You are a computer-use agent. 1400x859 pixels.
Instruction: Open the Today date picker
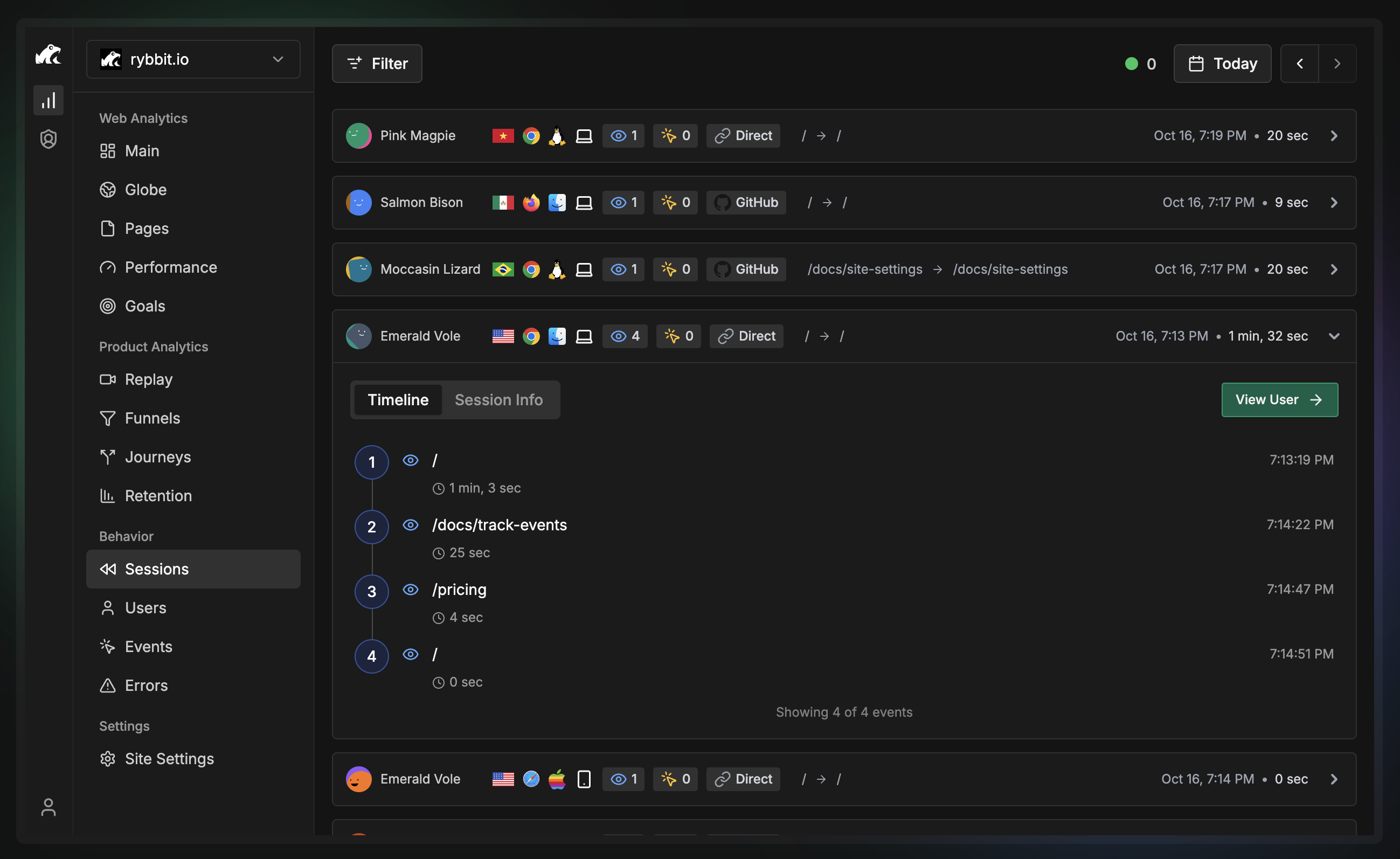tap(1222, 64)
